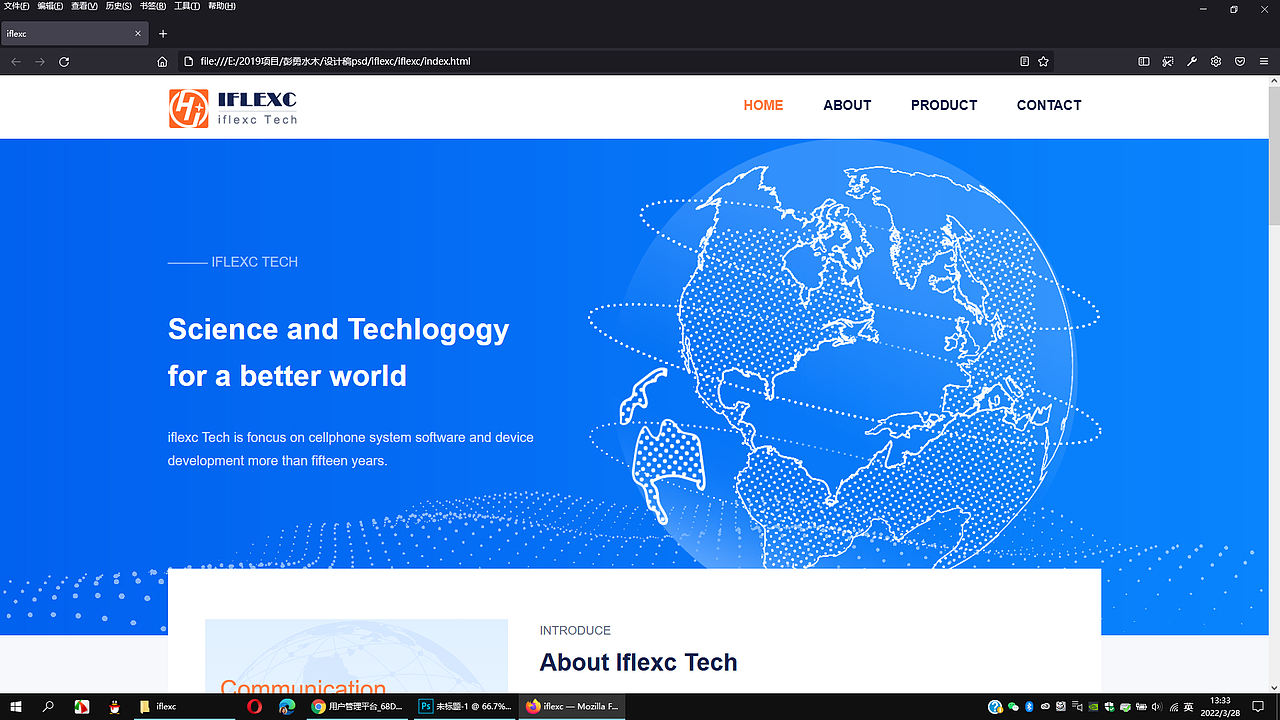Switch to the iflexc folder window
Viewport: 1280px width, 720px height.
tap(185, 706)
